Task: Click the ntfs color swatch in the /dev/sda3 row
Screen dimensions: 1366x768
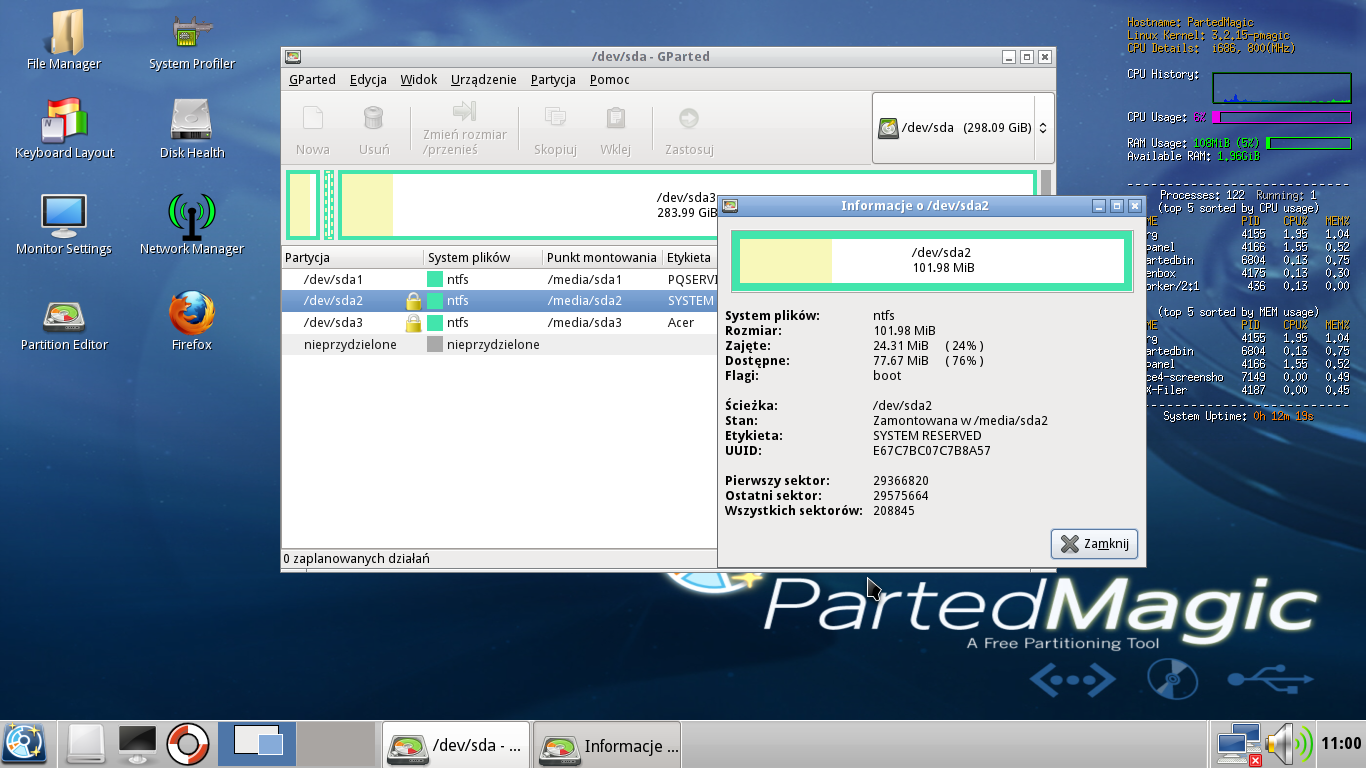Action: pos(435,323)
